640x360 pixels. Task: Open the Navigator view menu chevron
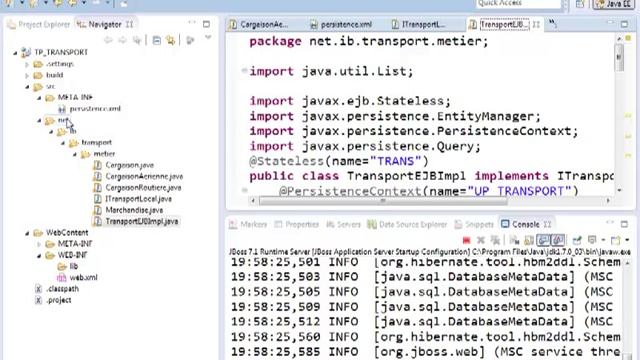tap(208, 38)
